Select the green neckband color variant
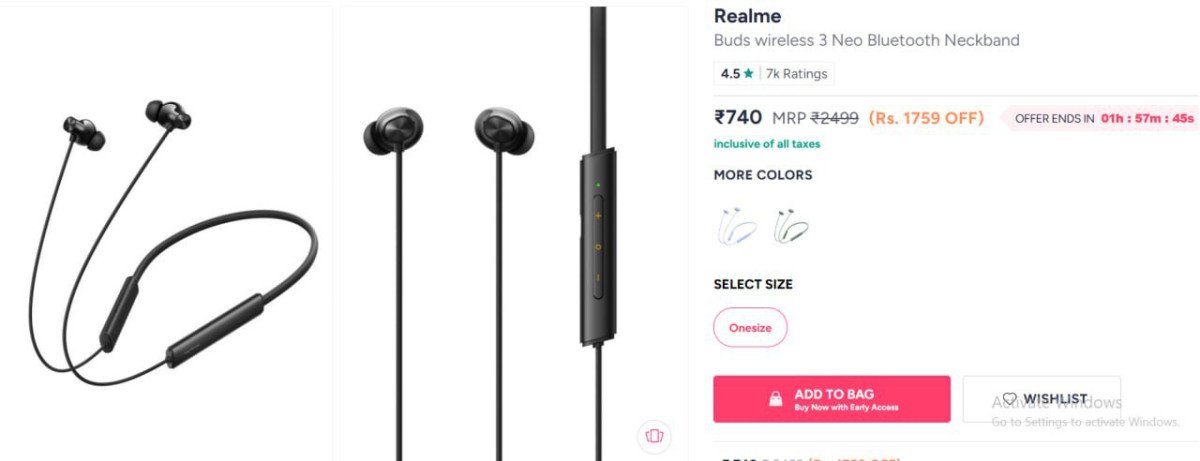 (791, 227)
